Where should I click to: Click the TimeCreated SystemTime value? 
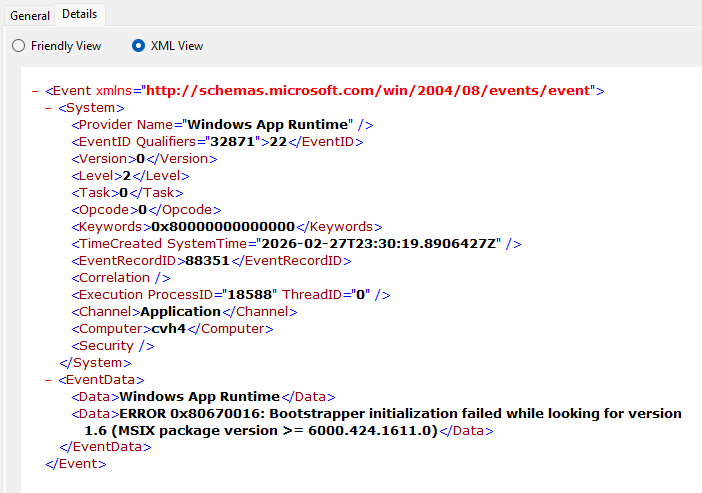(x=379, y=244)
